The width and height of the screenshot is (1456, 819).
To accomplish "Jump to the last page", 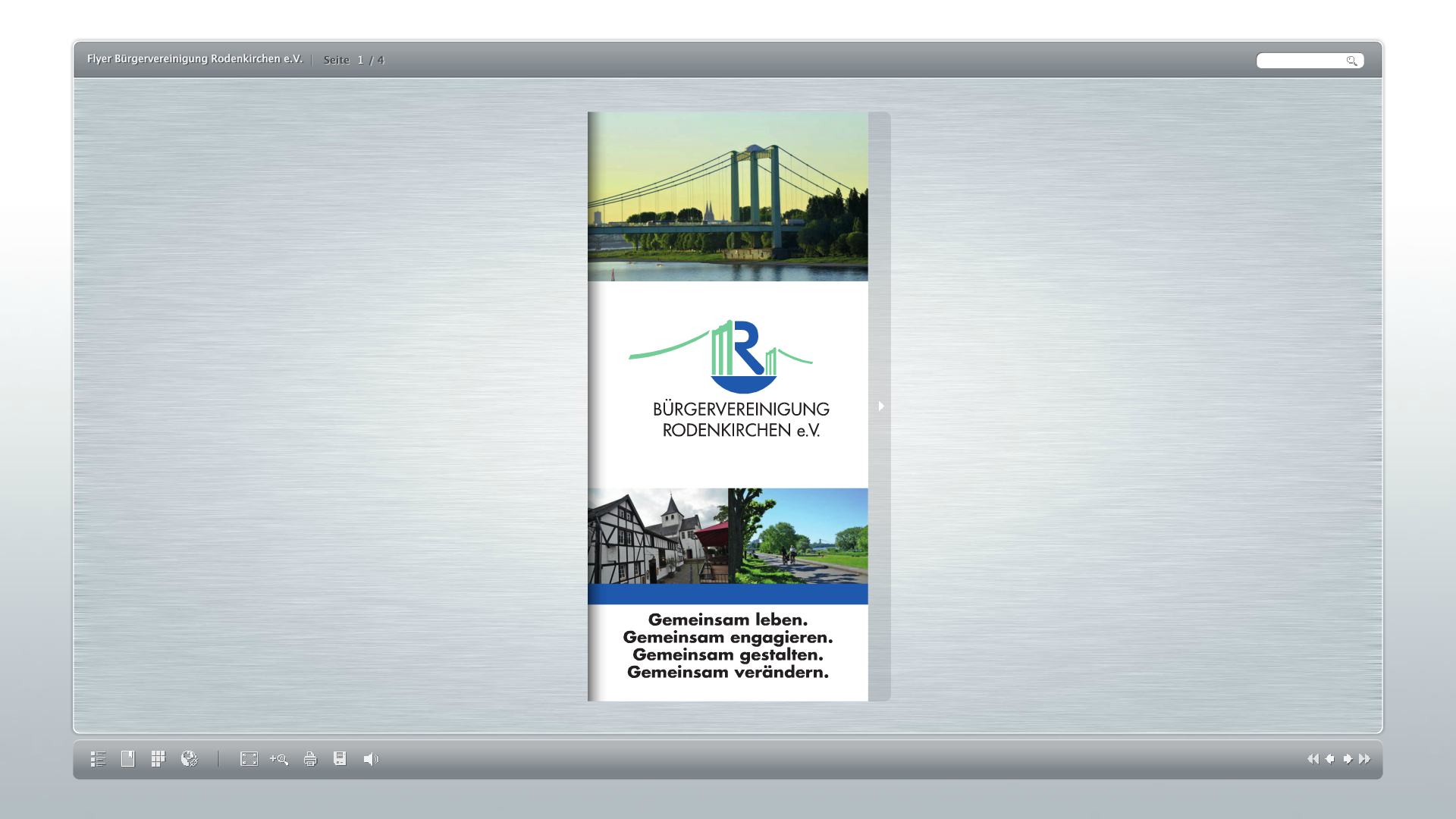I will pyautogui.click(x=1364, y=759).
